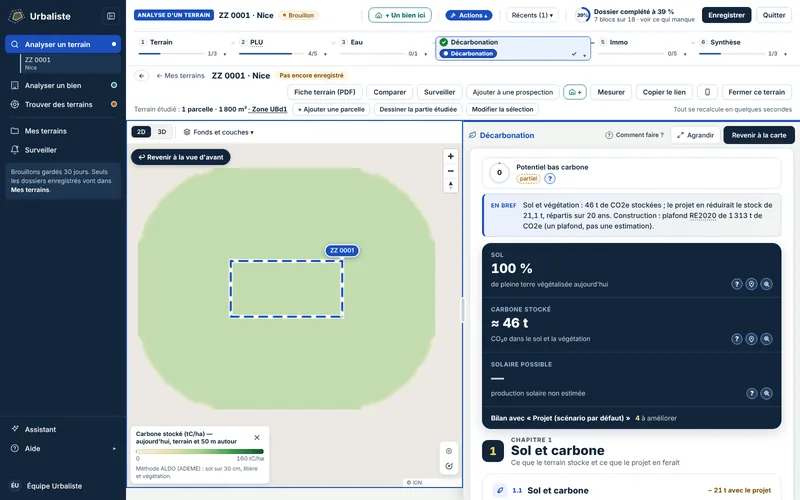Viewport: 800px width, 500px height.
Task: Open magnifier detail for Solaire possible
Action: pos(766,393)
